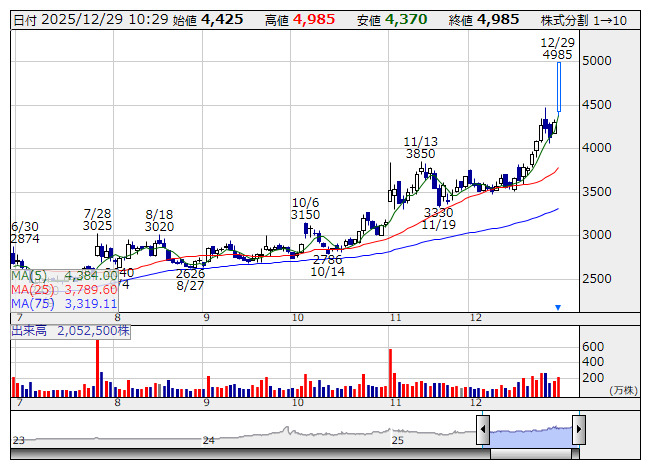Click the 高値 4,985 high price value
This screenshot has height=470, width=653.
pos(314,19)
